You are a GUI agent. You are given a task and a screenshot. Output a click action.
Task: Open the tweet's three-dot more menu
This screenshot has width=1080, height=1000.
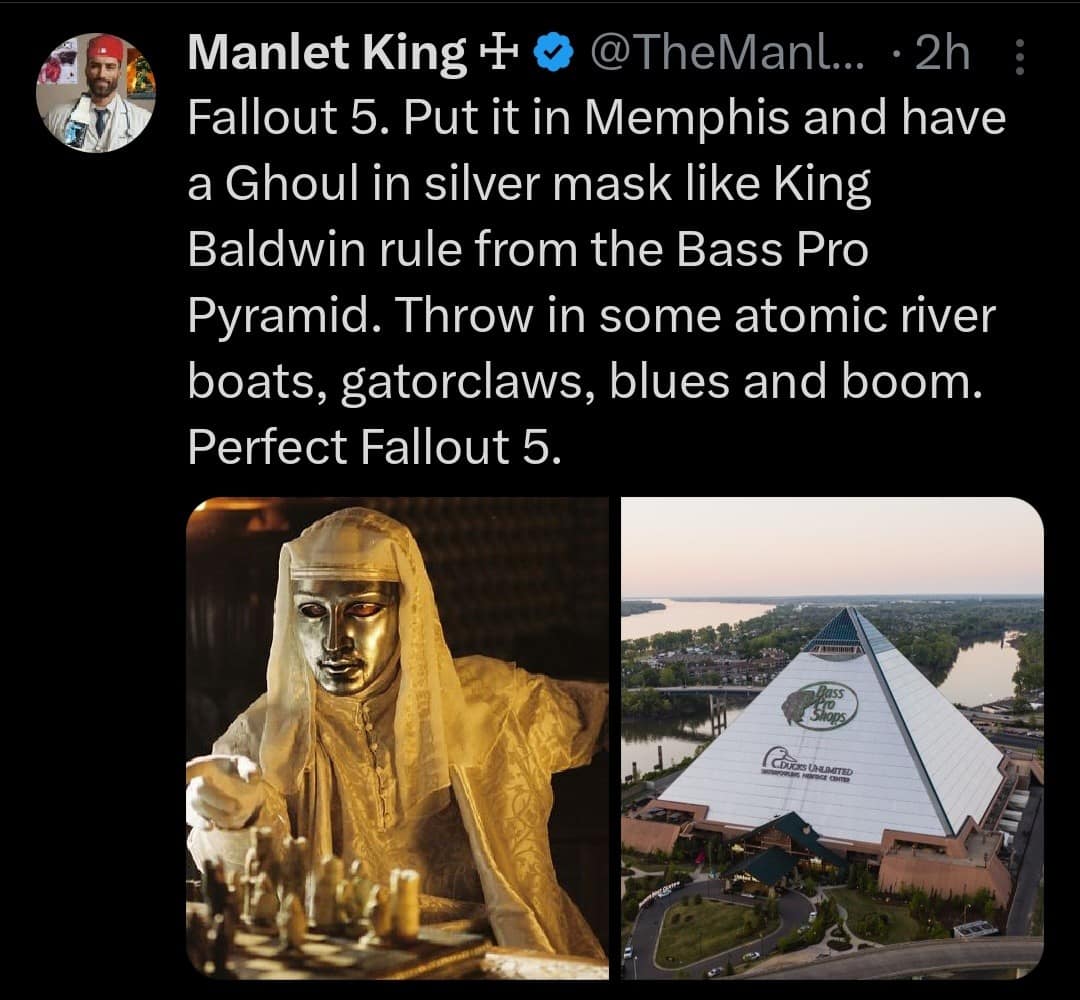tap(1018, 57)
